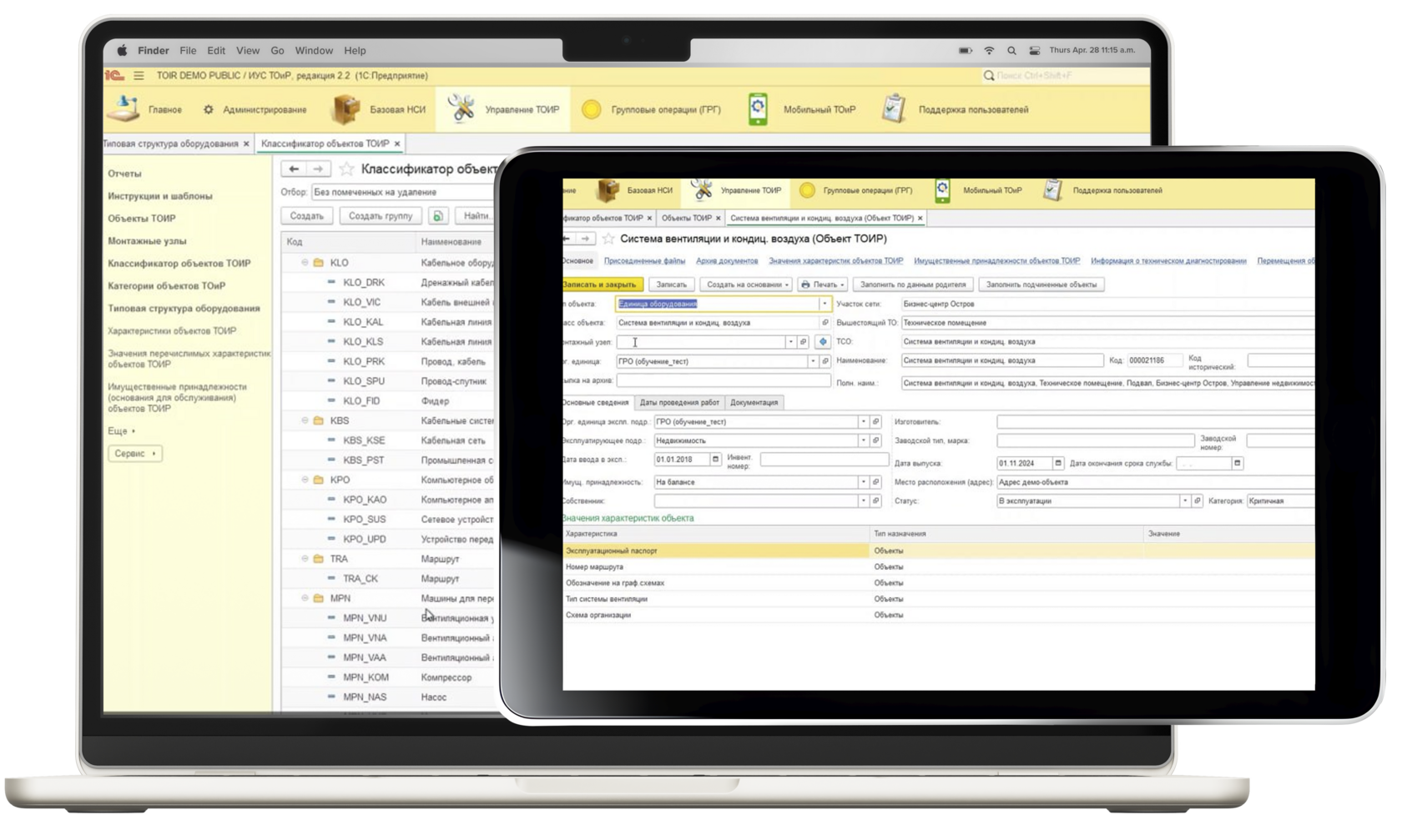
Task: Open Мобильный ТОиР phone icon on laptop
Action: pyautogui.click(x=758, y=109)
